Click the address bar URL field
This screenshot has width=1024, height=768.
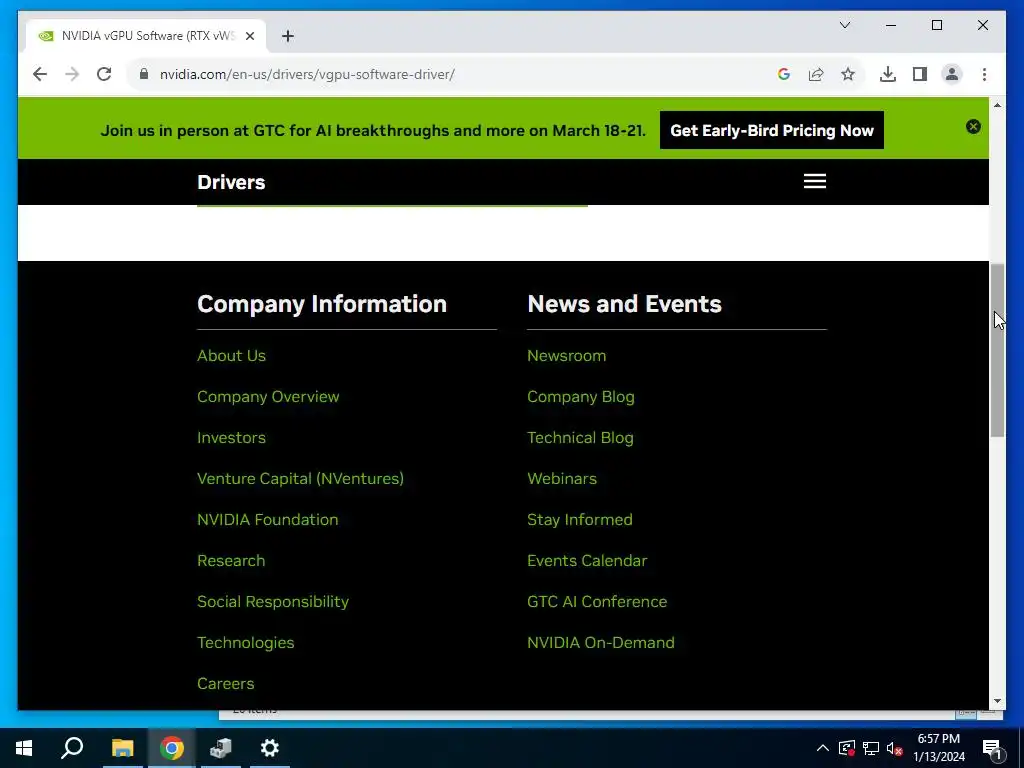click(x=457, y=74)
